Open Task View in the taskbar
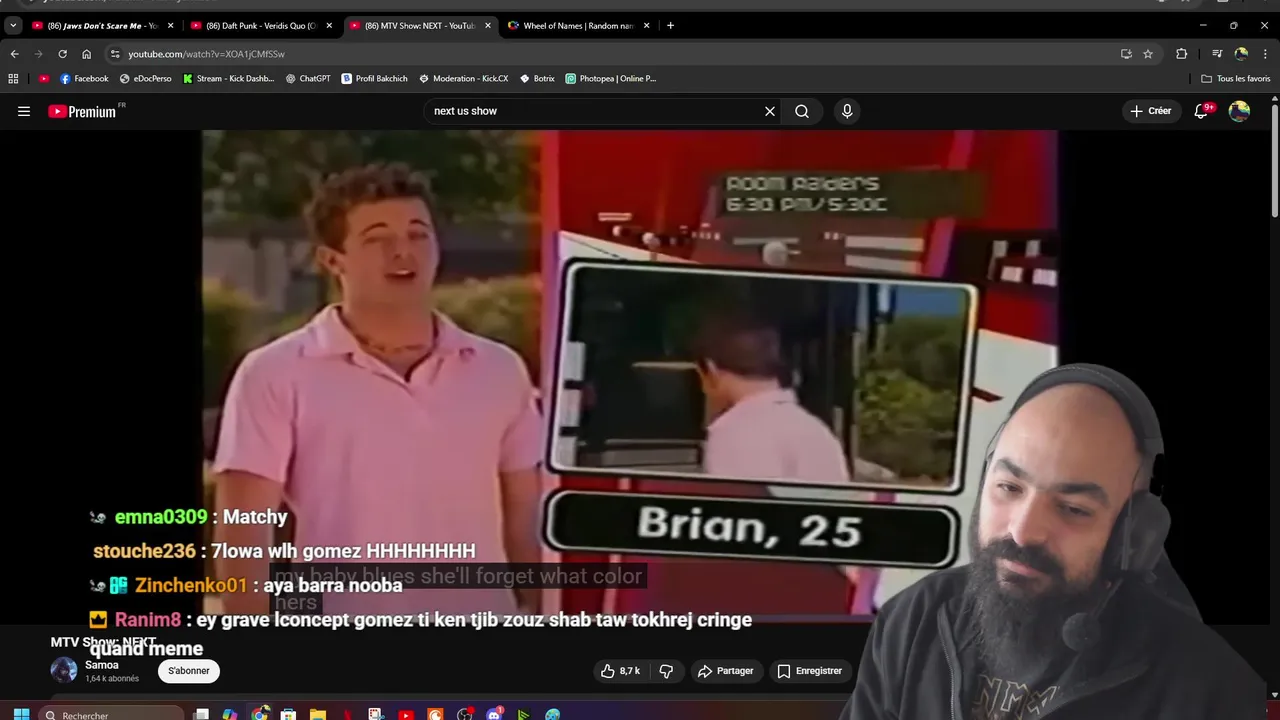 click(201, 715)
